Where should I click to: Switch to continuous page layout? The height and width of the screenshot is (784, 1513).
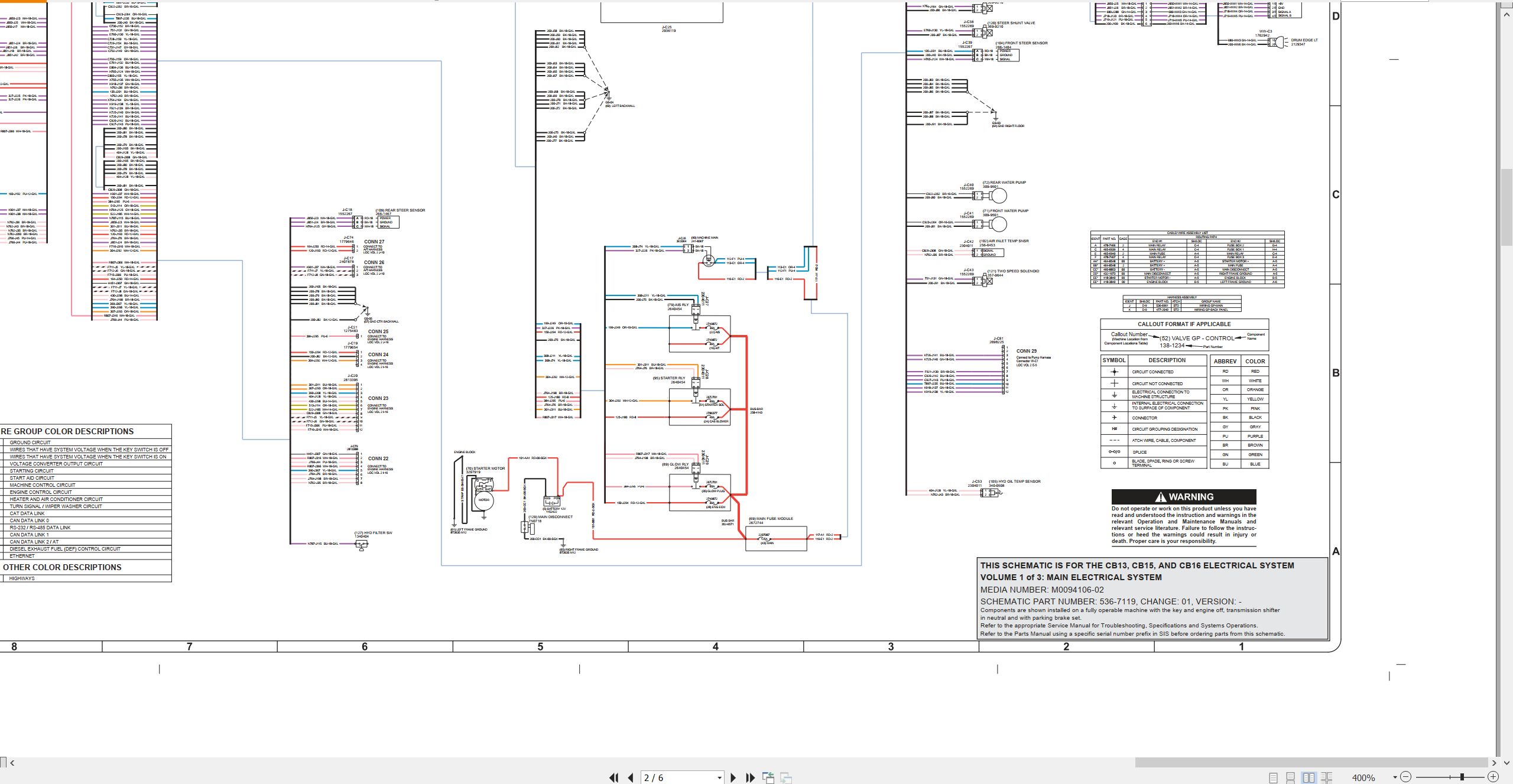1291,778
